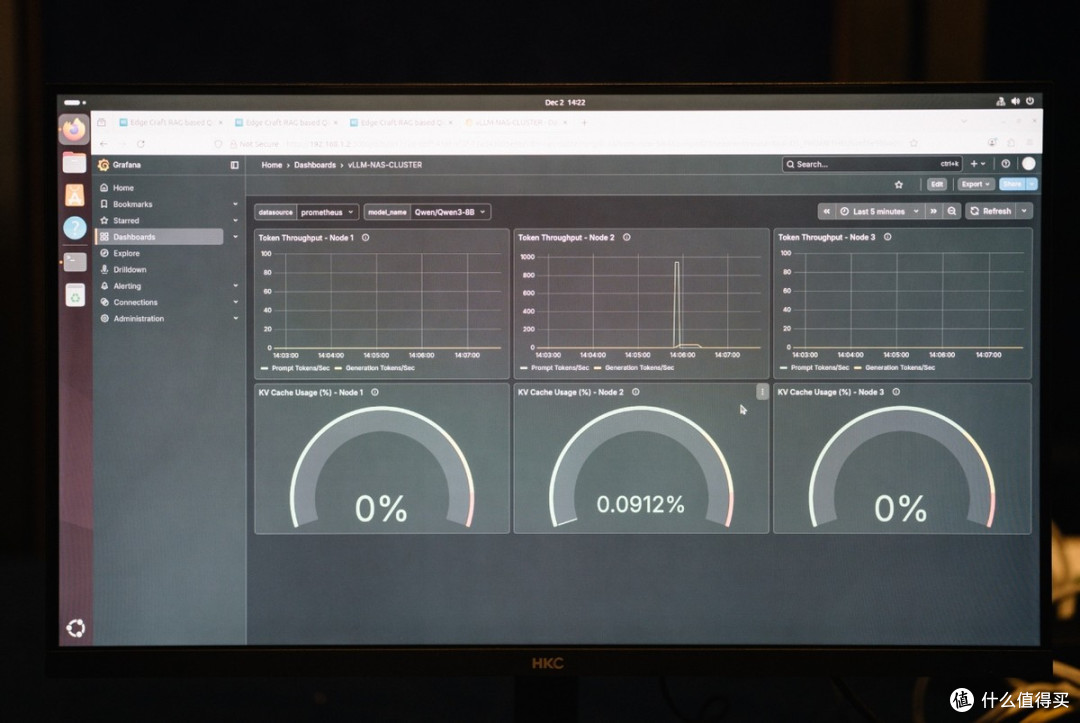Open the model_name Qwen/Qwen3-8B dropdown
1080x723 pixels.
(450, 212)
